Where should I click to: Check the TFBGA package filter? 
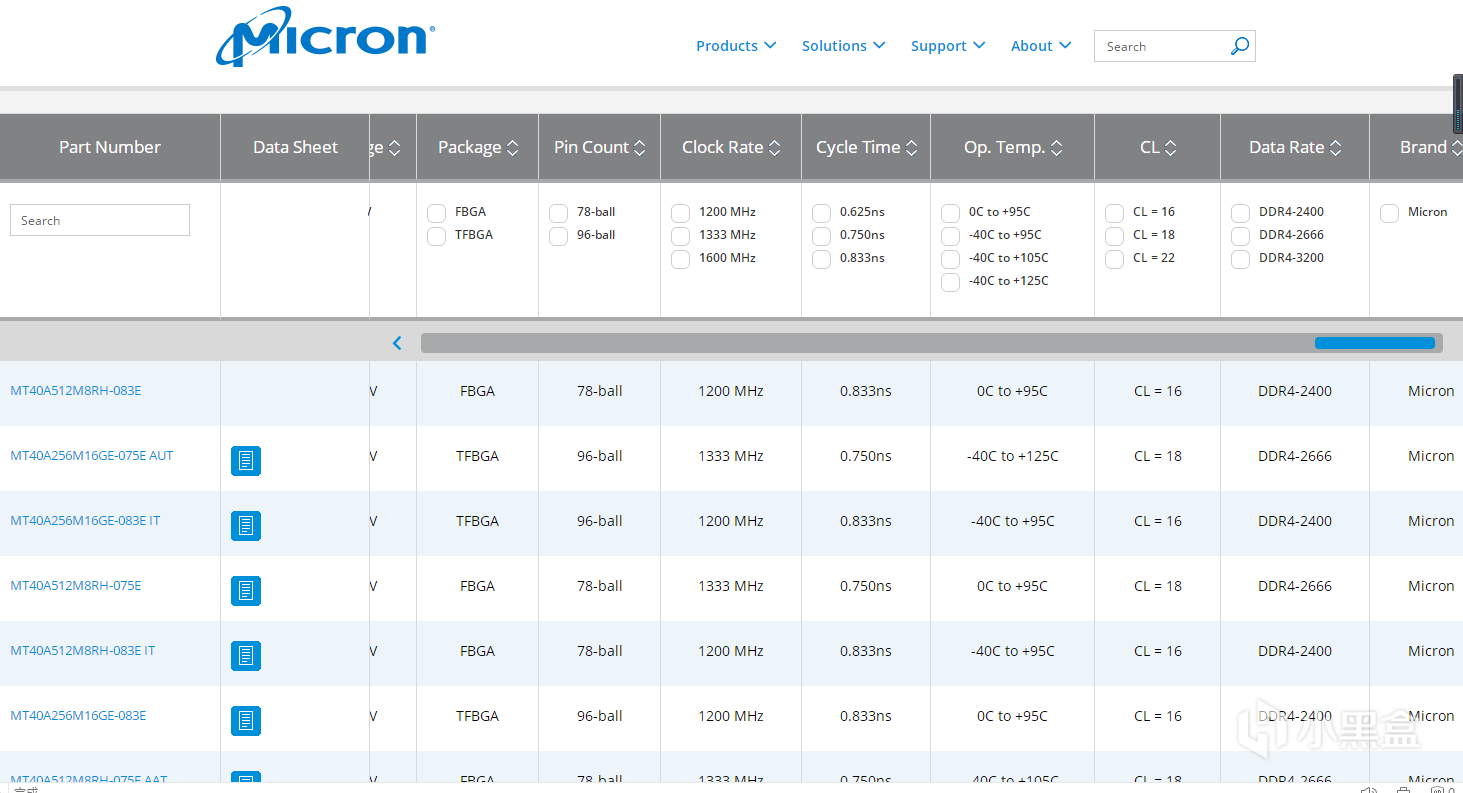[x=436, y=236]
